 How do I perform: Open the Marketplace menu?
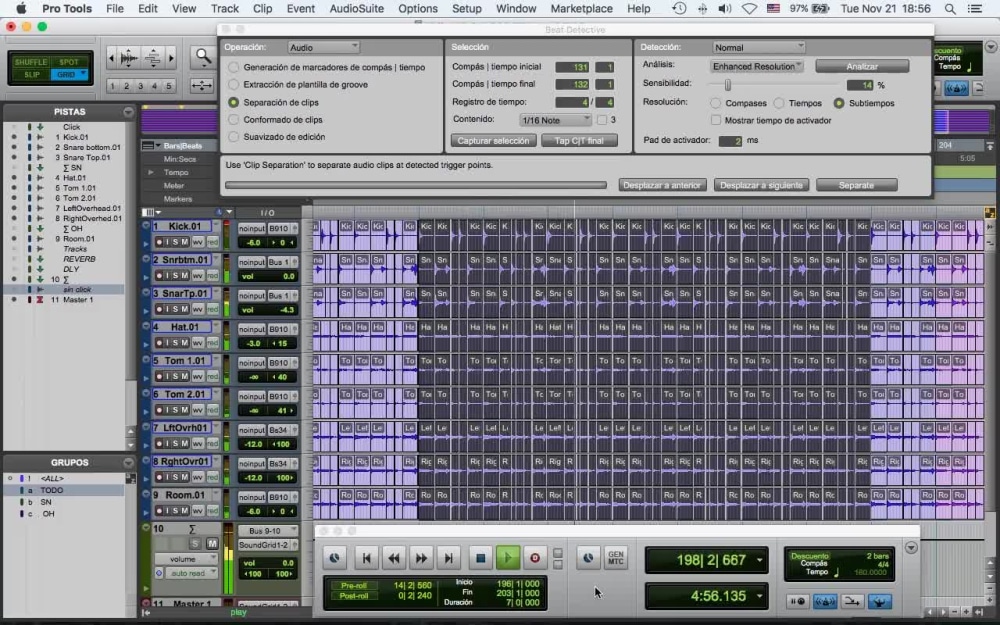[582, 9]
